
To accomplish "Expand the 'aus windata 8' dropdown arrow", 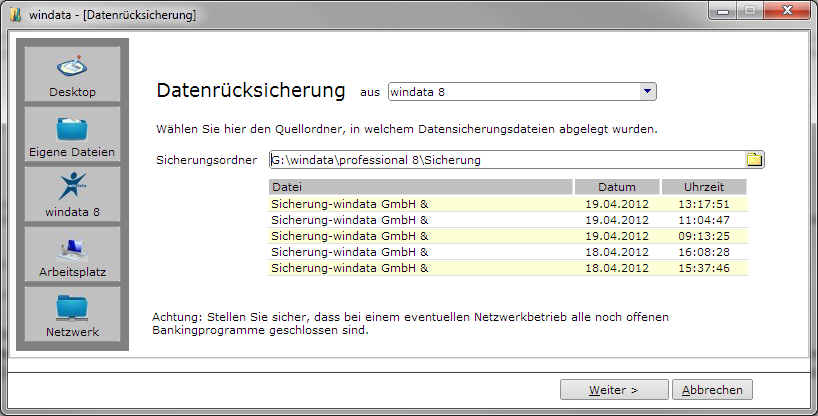I will [647, 91].
